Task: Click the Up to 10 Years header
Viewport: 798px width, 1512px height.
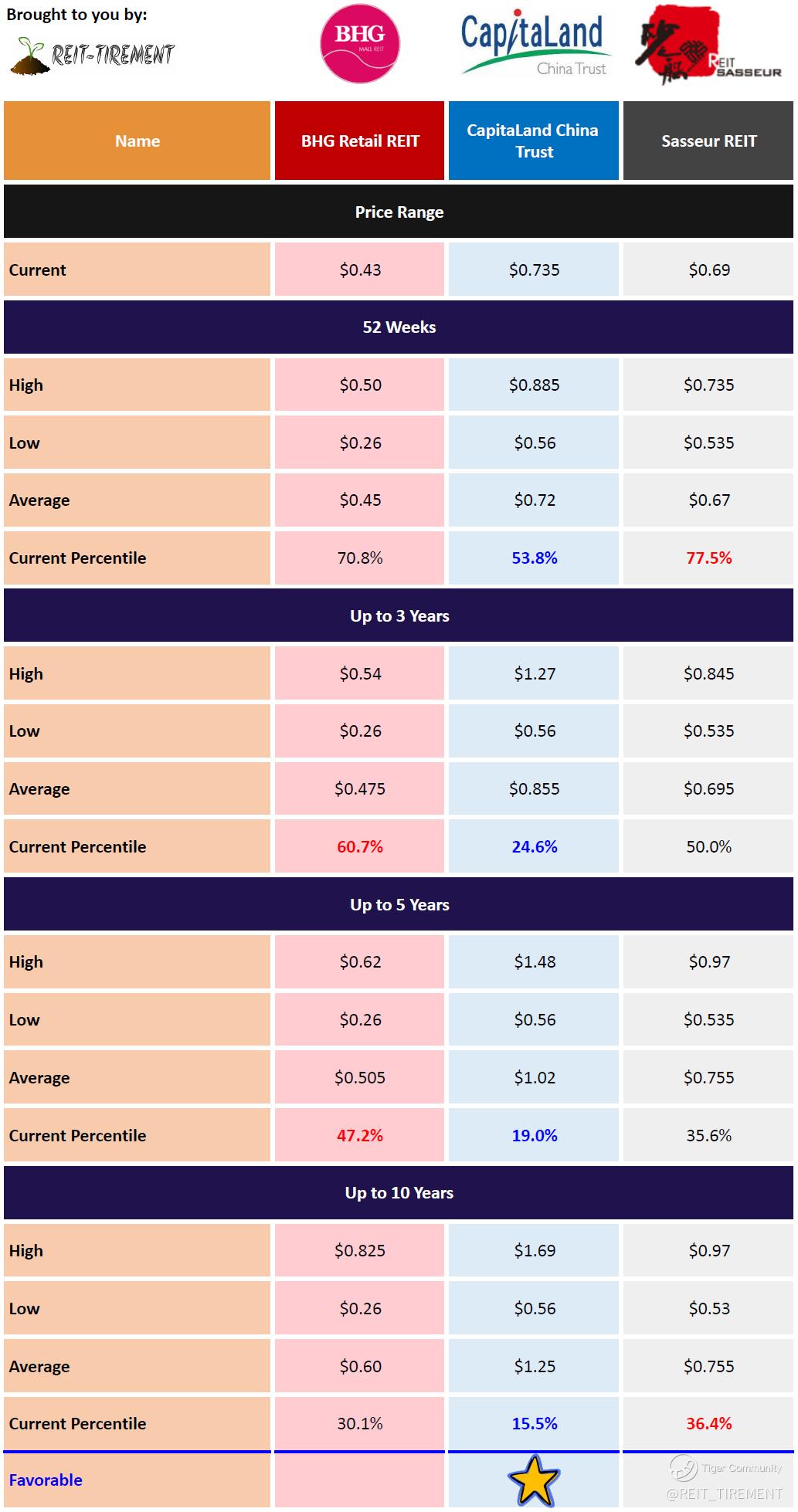Action: [x=399, y=1193]
